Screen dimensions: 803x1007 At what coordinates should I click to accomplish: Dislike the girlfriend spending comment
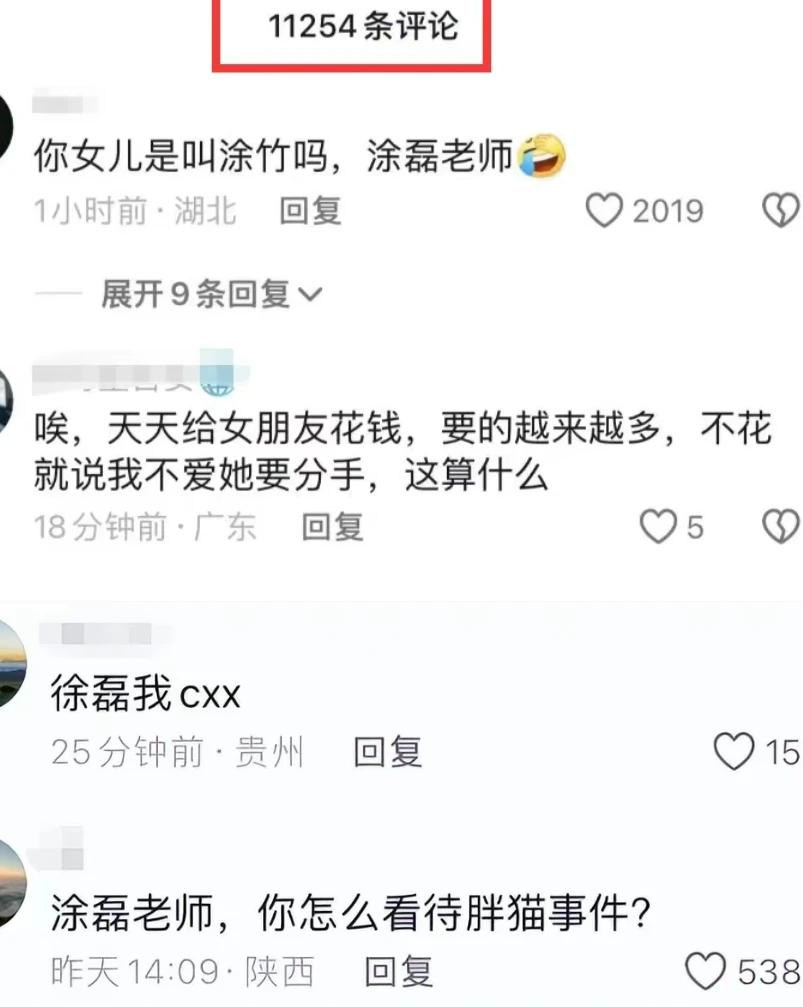click(781, 527)
